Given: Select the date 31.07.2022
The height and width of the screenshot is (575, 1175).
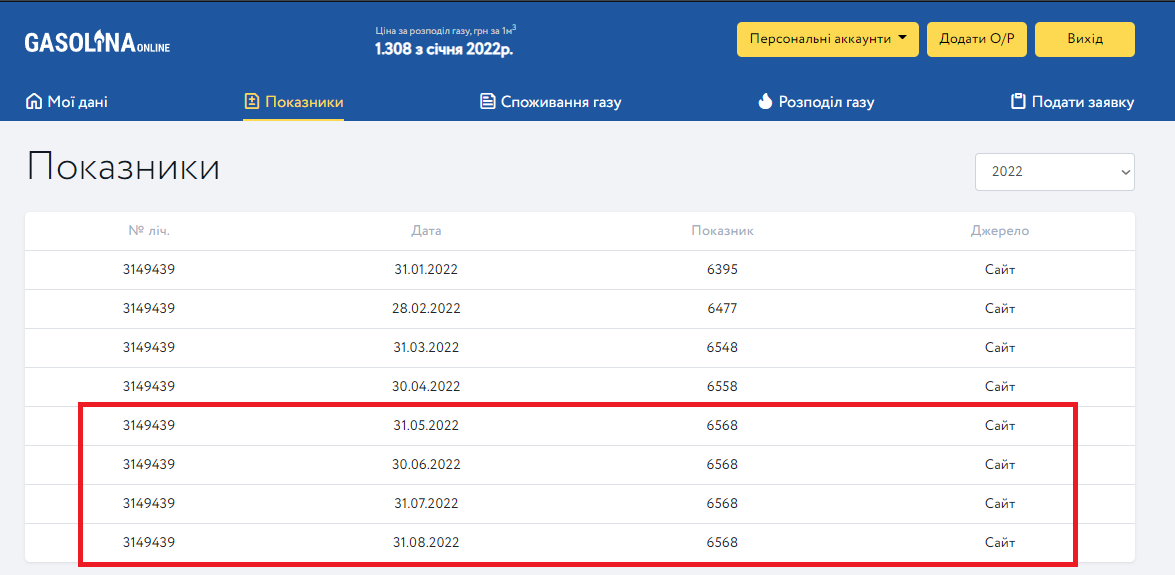Looking at the screenshot, I should [x=426, y=504].
